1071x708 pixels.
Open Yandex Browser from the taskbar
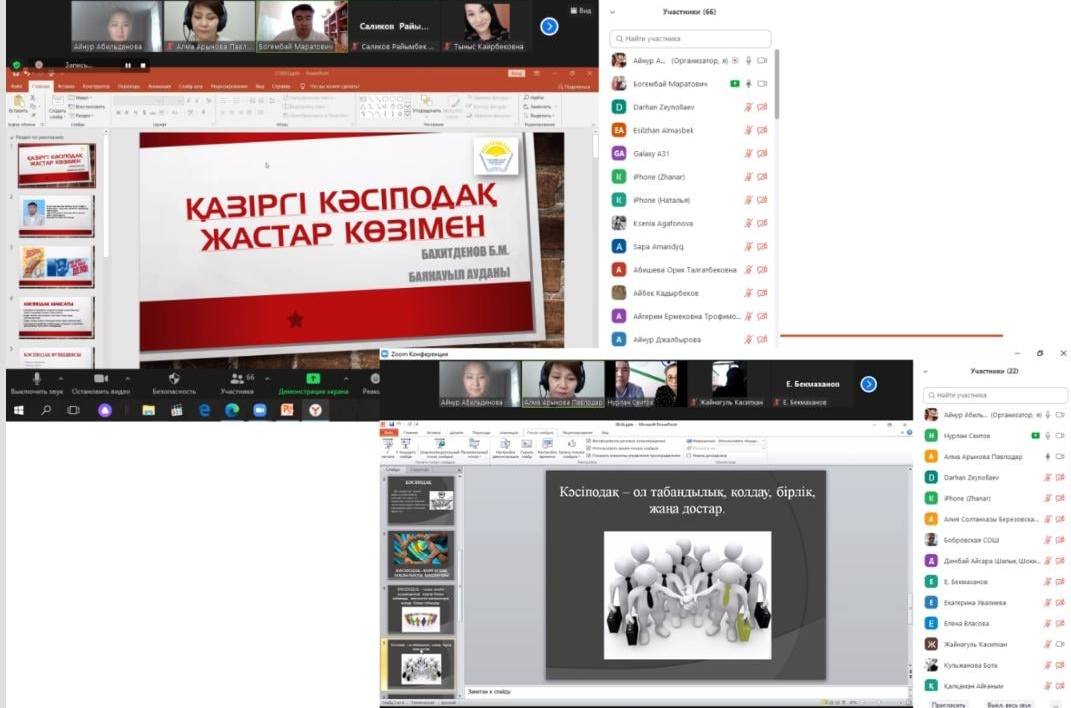315,410
